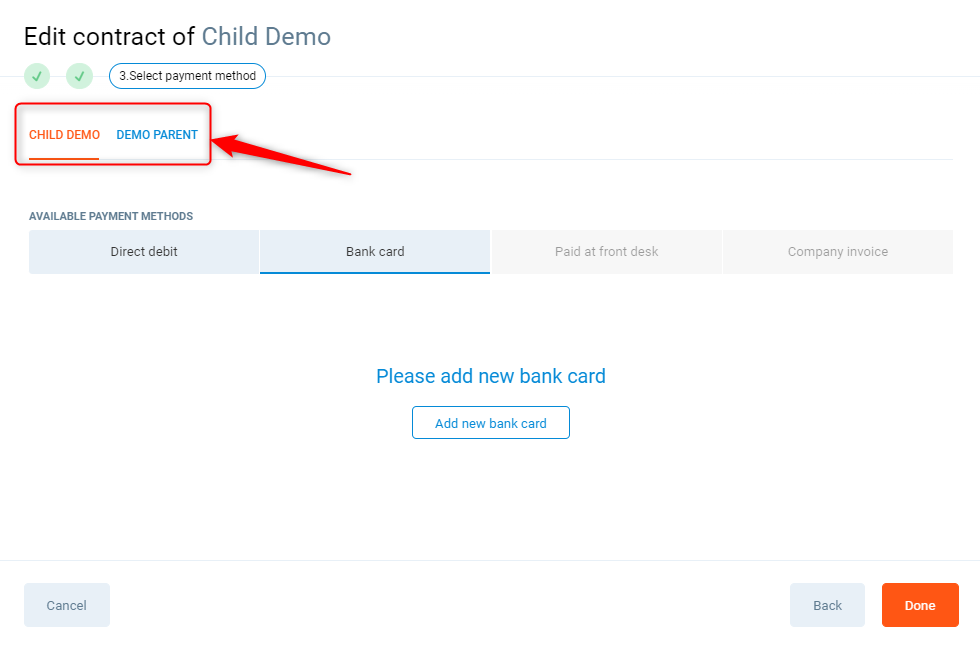Select the Bank card payment method

(375, 252)
